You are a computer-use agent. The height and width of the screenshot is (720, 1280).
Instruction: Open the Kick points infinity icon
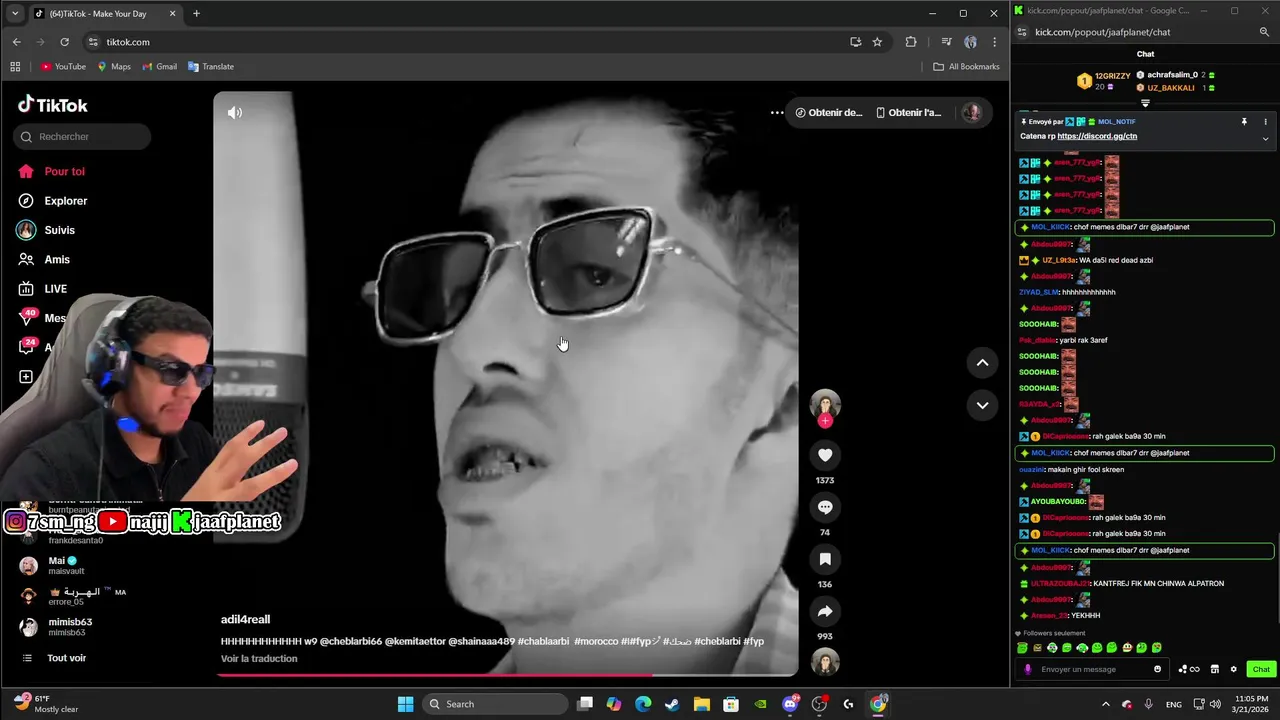coord(1189,669)
